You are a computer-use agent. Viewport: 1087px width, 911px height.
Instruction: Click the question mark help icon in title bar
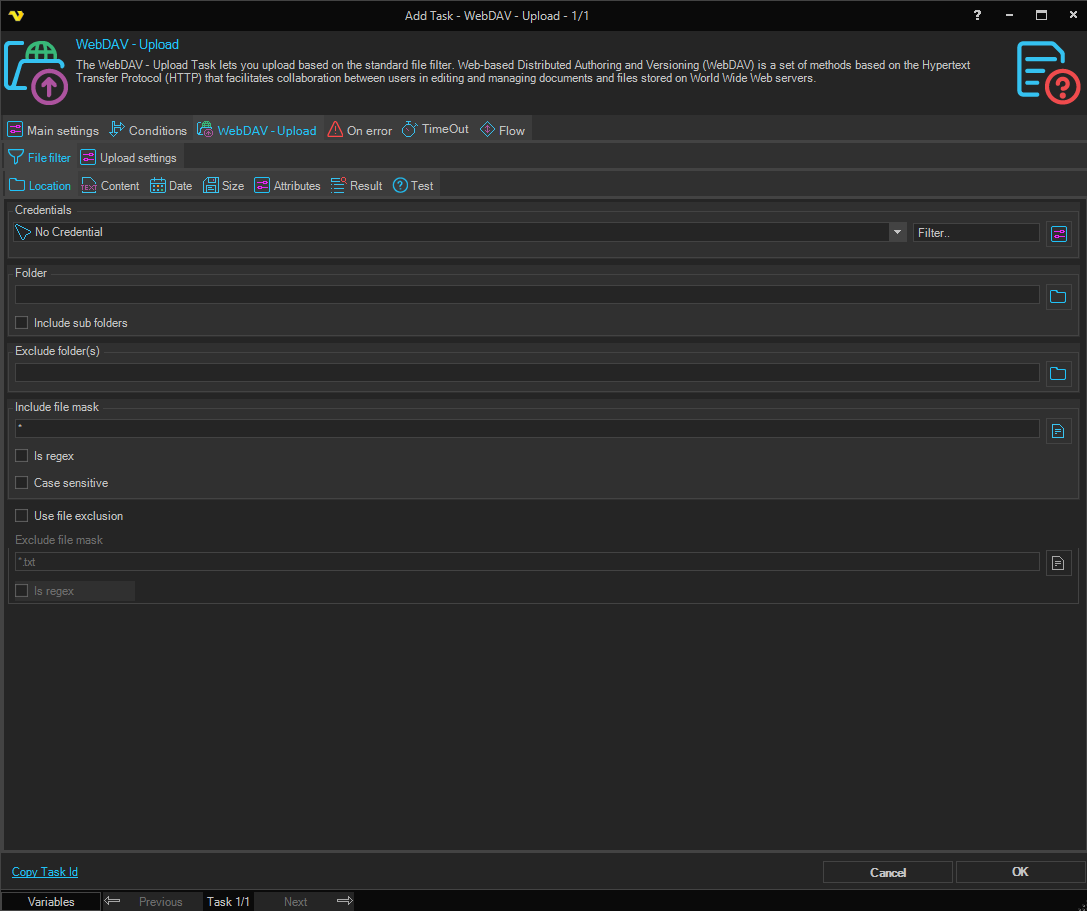(977, 15)
